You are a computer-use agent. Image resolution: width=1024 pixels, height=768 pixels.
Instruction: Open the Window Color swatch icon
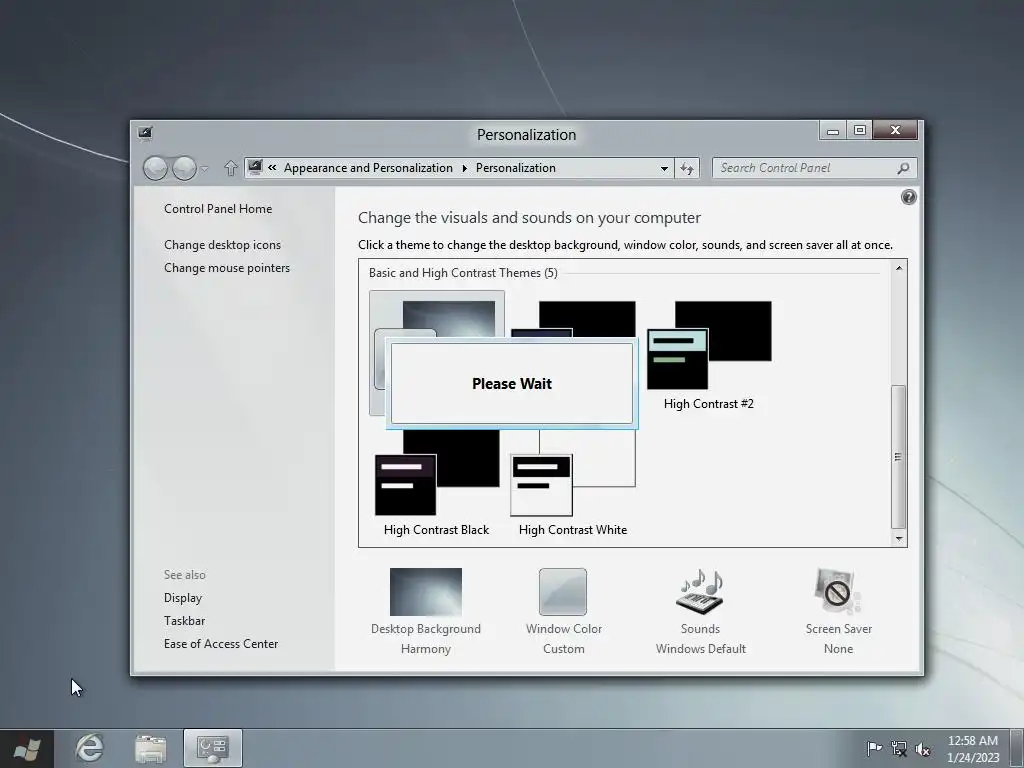click(563, 592)
